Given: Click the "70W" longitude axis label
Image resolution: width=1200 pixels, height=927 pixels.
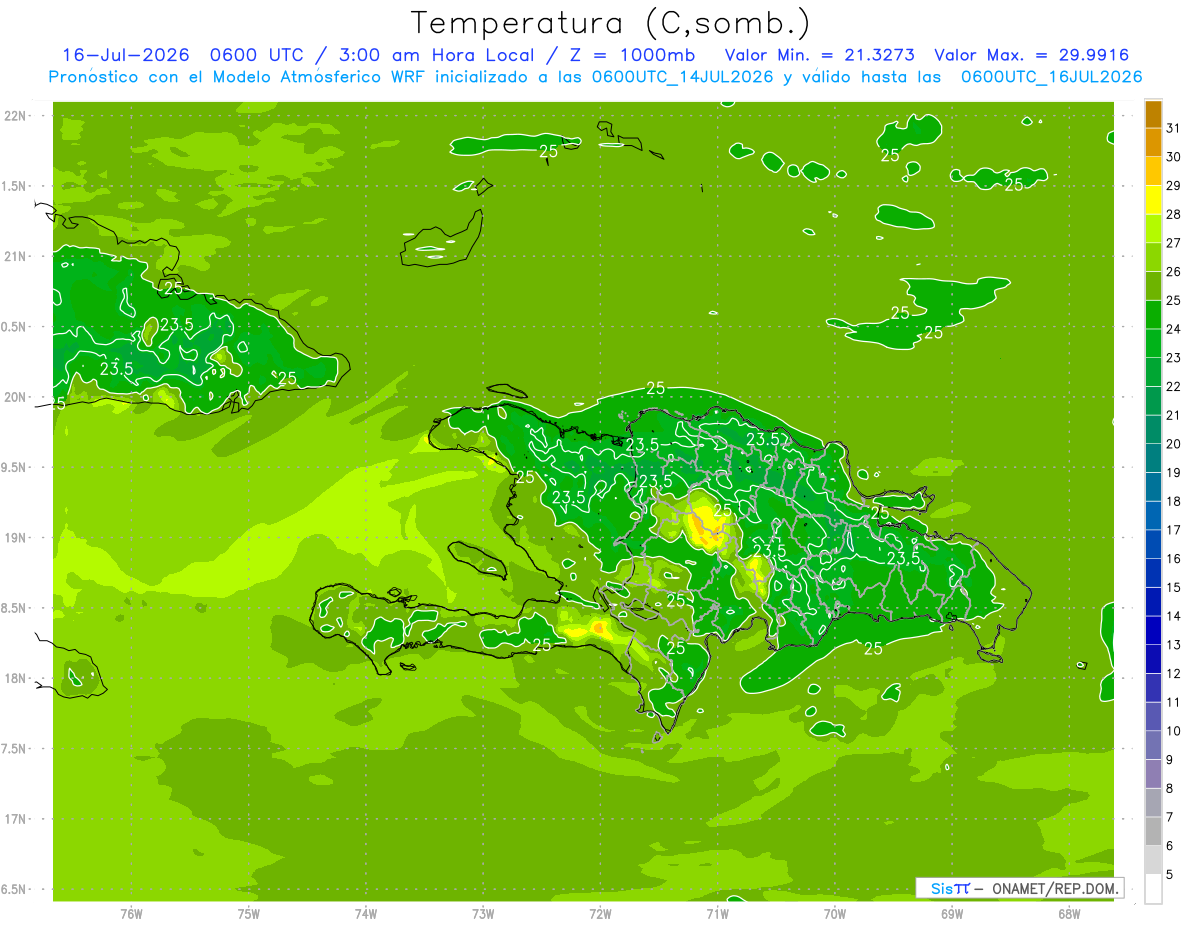Looking at the screenshot, I should 835,914.
